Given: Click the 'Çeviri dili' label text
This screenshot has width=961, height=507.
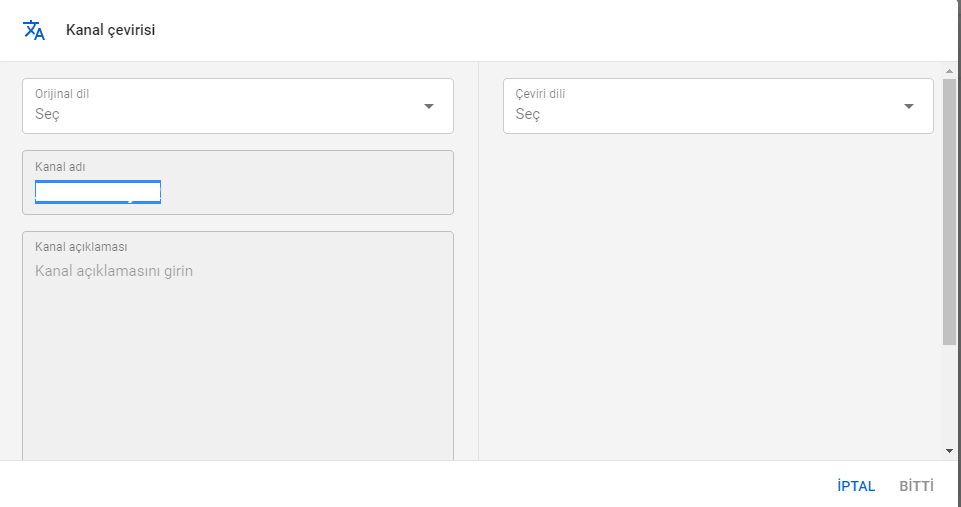Looking at the screenshot, I should [540, 94].
